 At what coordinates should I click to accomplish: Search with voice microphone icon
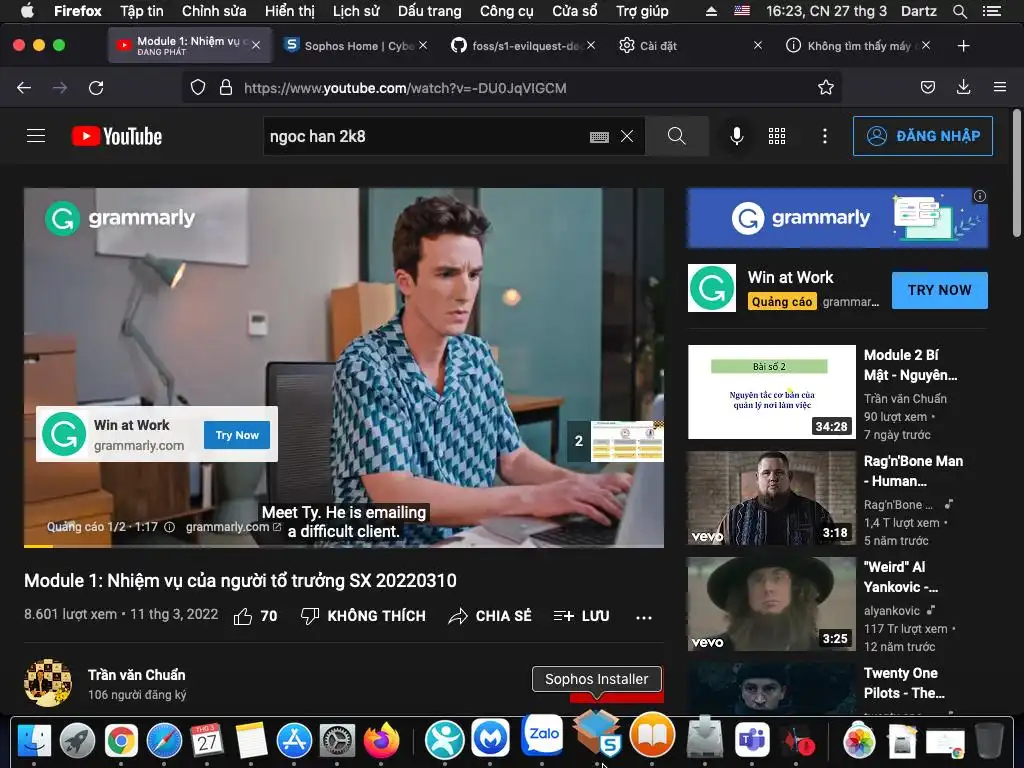(737, 136)
